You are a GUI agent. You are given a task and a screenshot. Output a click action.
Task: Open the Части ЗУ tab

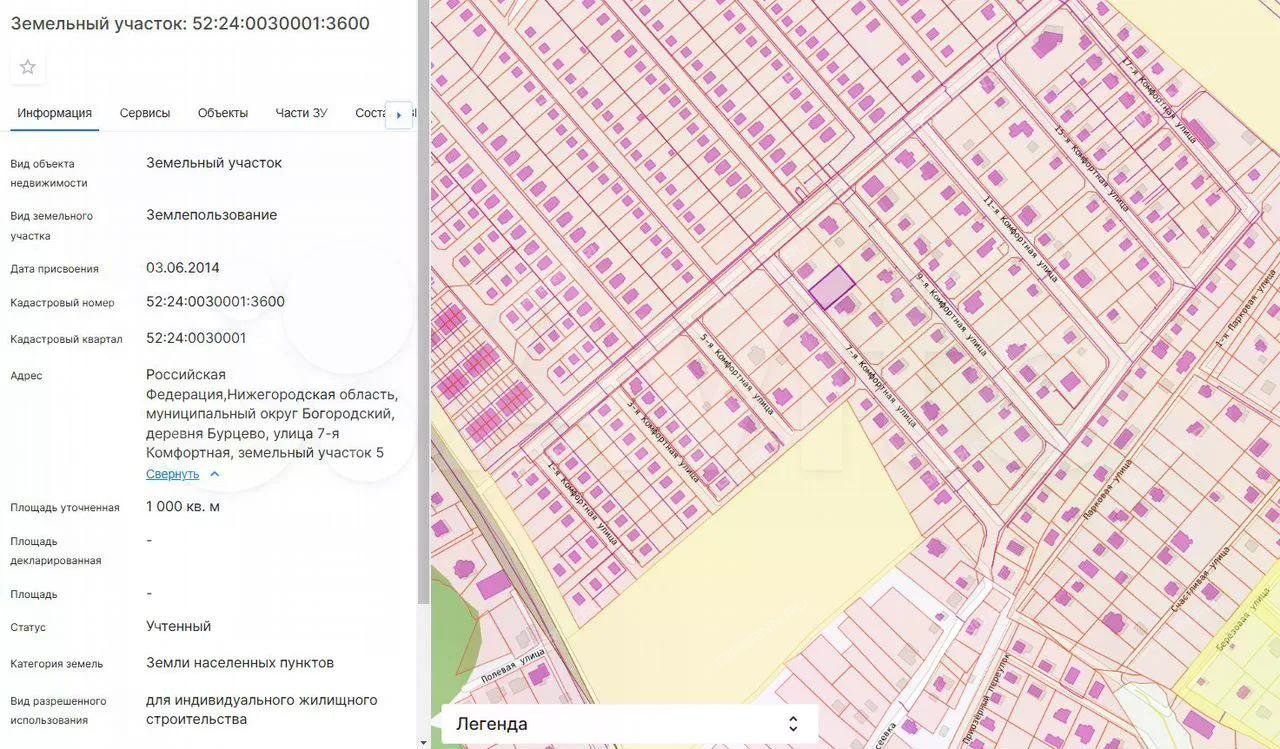[x=301, y=113]
